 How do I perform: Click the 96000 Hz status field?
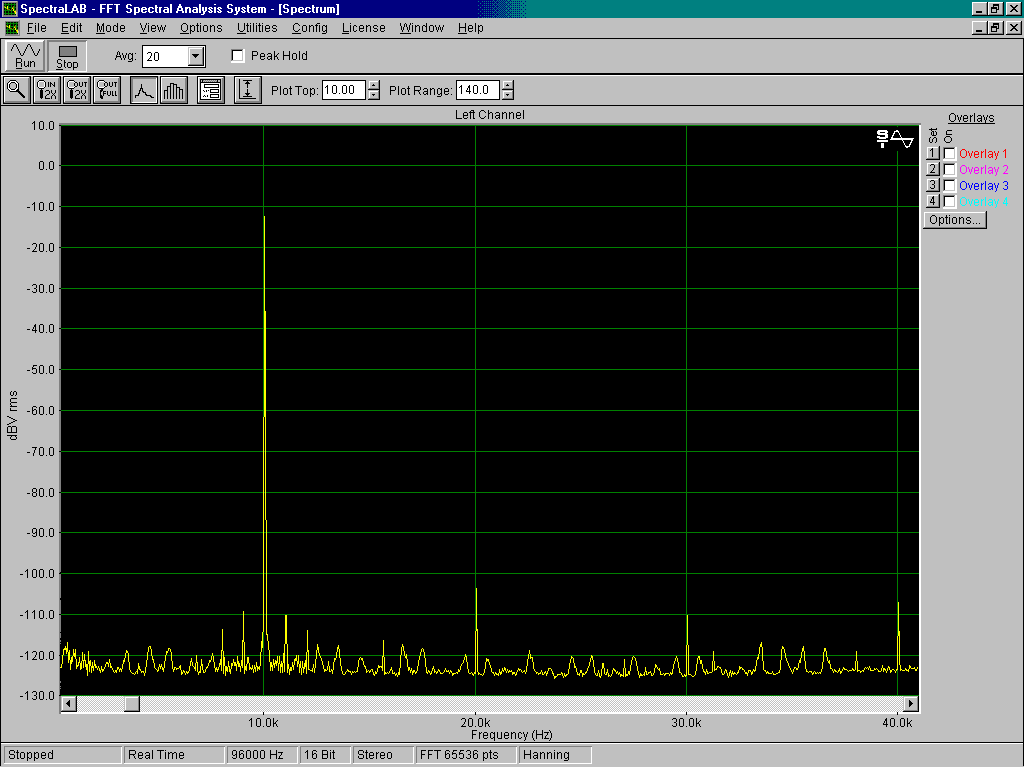(262, 755)
